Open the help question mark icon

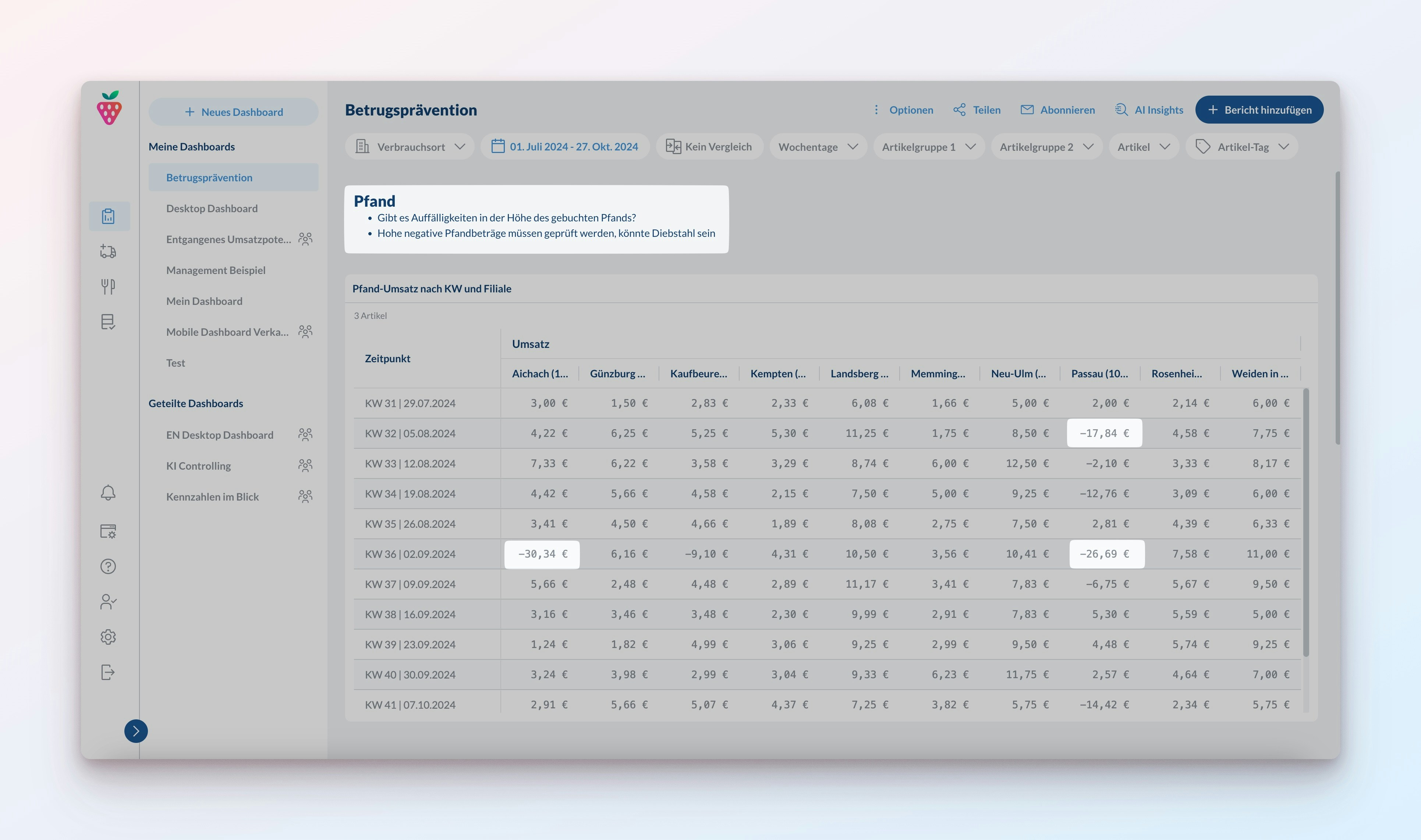pyautogui.click(x=108, y=567)
